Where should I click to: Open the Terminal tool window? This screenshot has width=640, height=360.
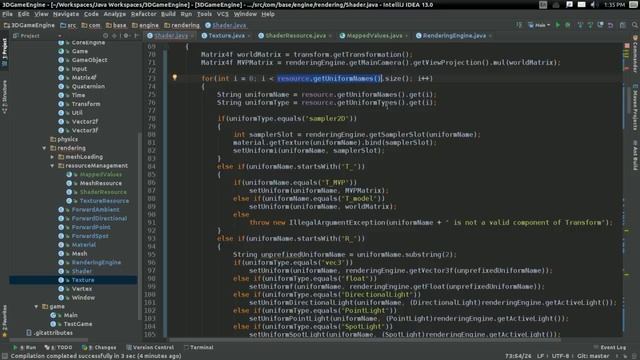199,347
